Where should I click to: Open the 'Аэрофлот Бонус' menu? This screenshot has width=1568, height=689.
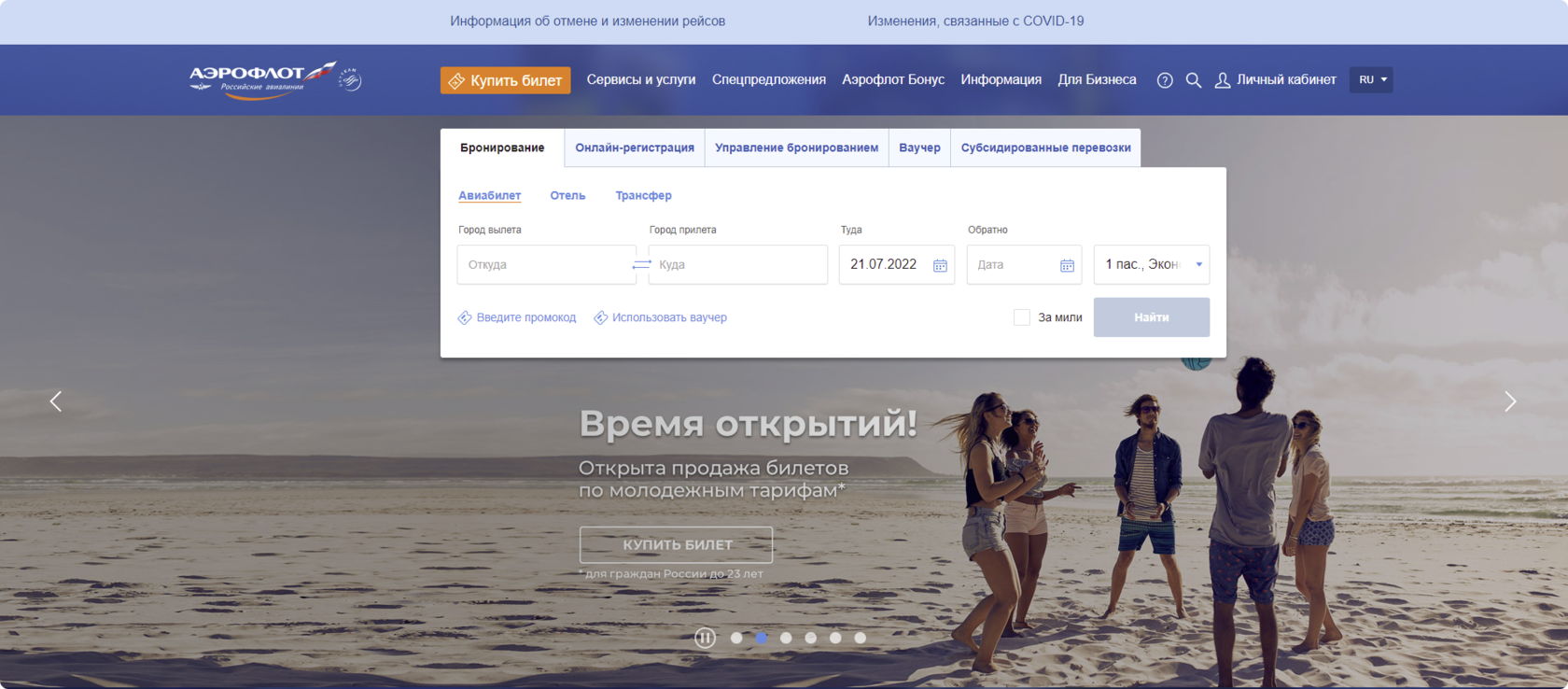pyautogui.click(x=893, y=80)
